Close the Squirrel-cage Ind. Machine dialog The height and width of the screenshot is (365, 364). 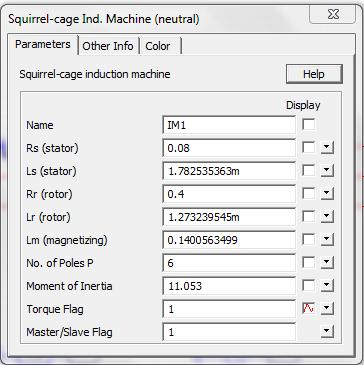pos(332,15)
